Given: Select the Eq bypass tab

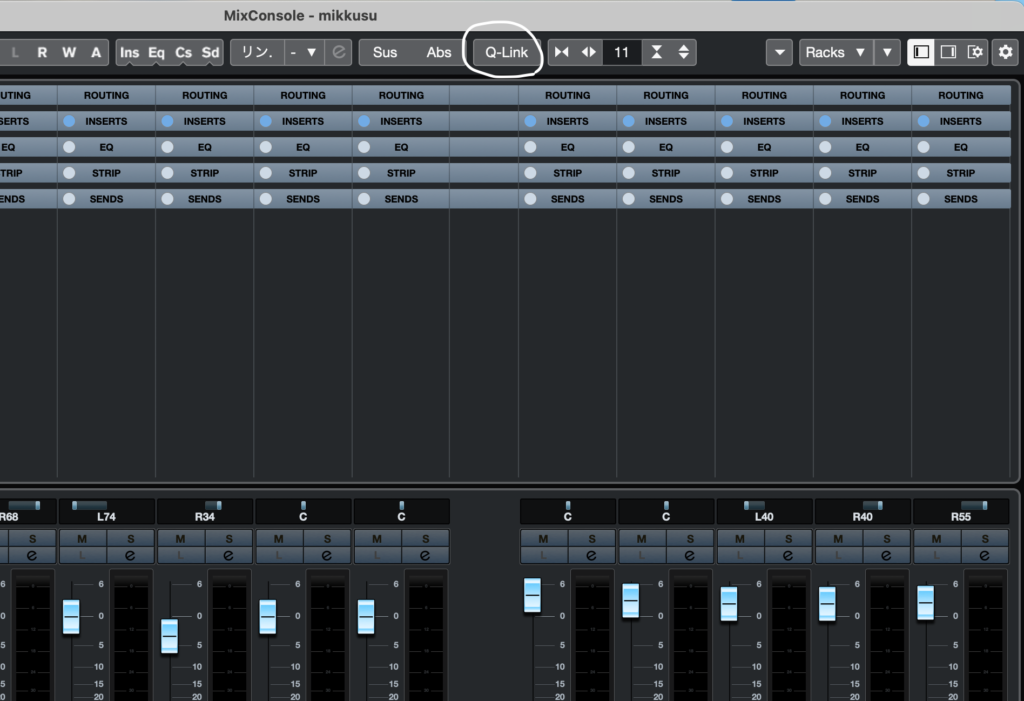Looking at the screenshot, I should click(157, 52).
